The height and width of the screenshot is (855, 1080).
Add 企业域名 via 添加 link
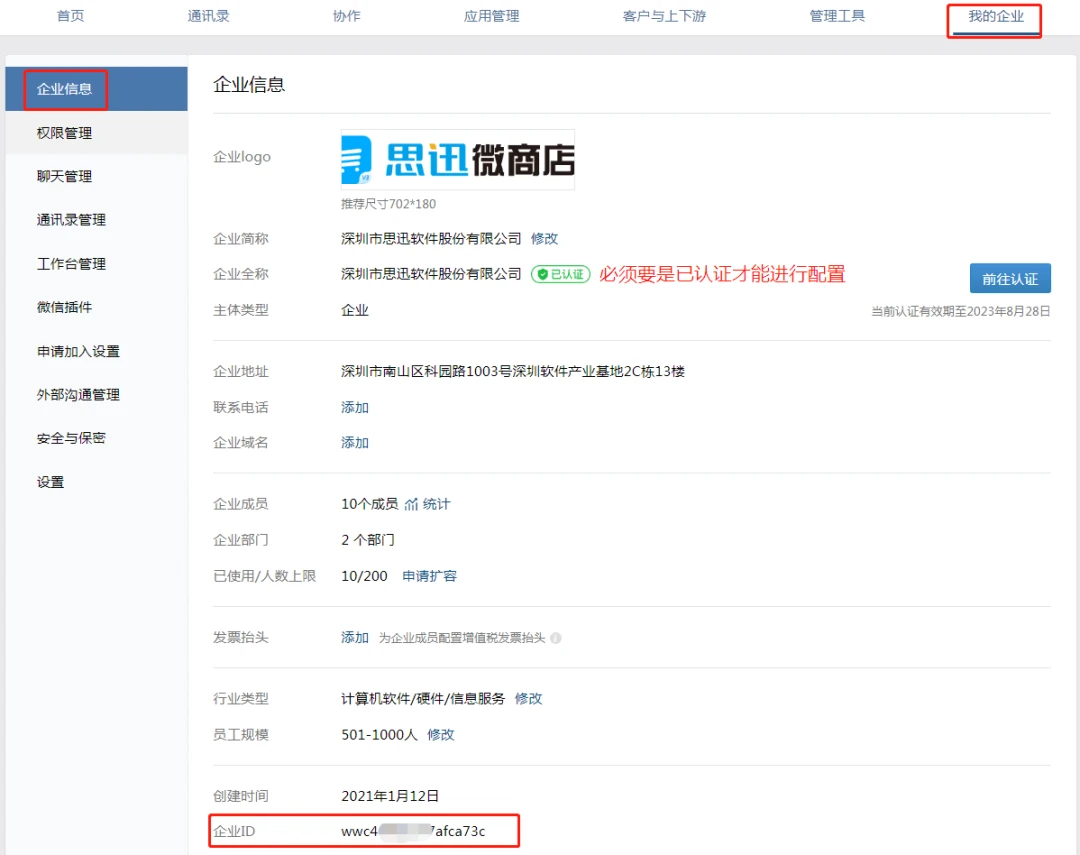pos(355,442)
